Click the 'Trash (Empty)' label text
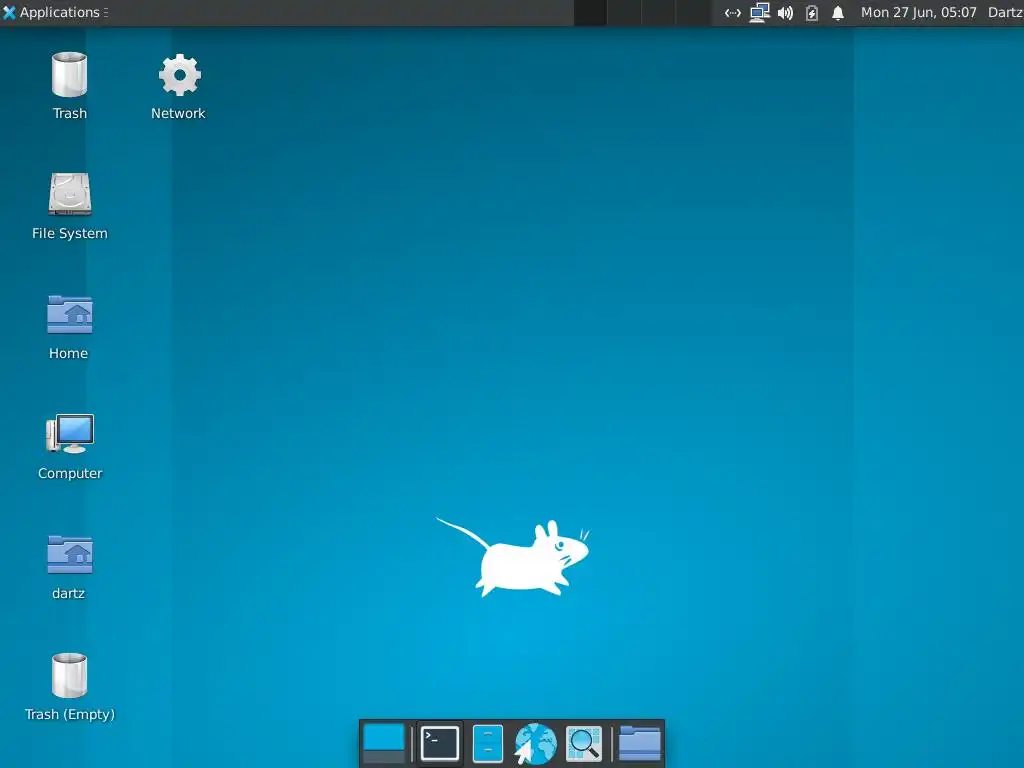The height and width of the screenshot is (768, 1024). pos(70,714)
